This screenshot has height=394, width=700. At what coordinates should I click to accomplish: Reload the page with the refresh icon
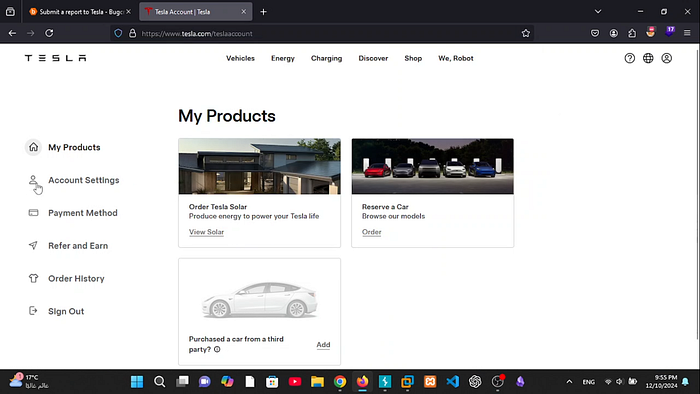coord(49,33)
